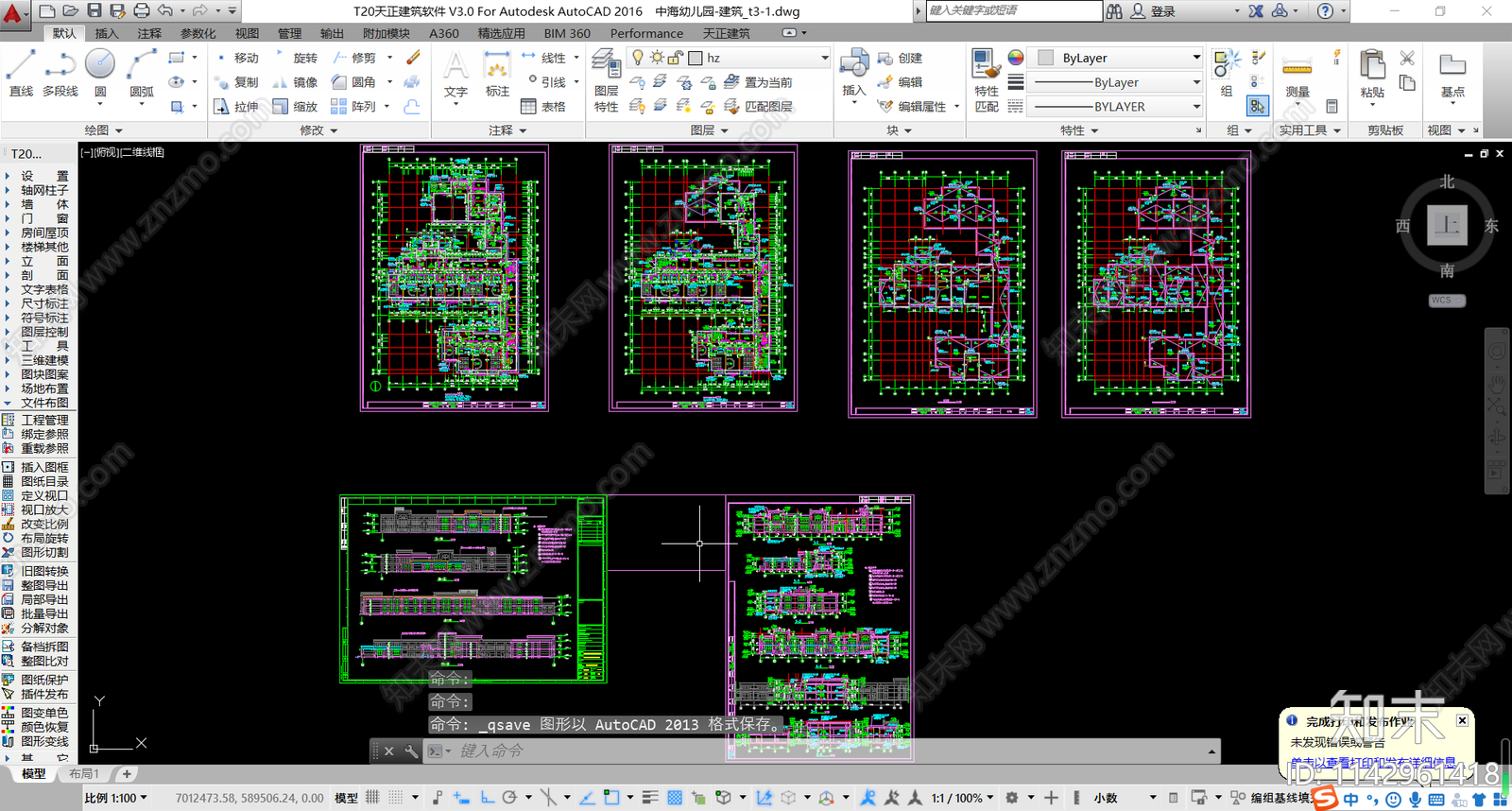Click the 上 face of the ViewCube

click(1447, 225)
